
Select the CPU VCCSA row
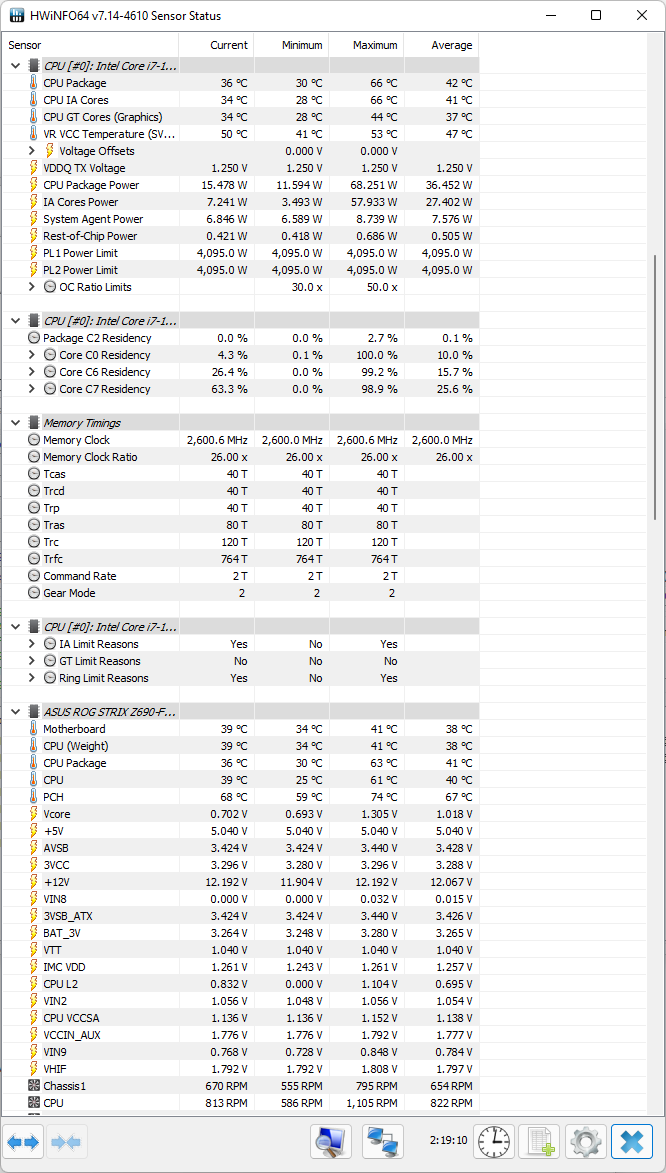pos(240,1017)
